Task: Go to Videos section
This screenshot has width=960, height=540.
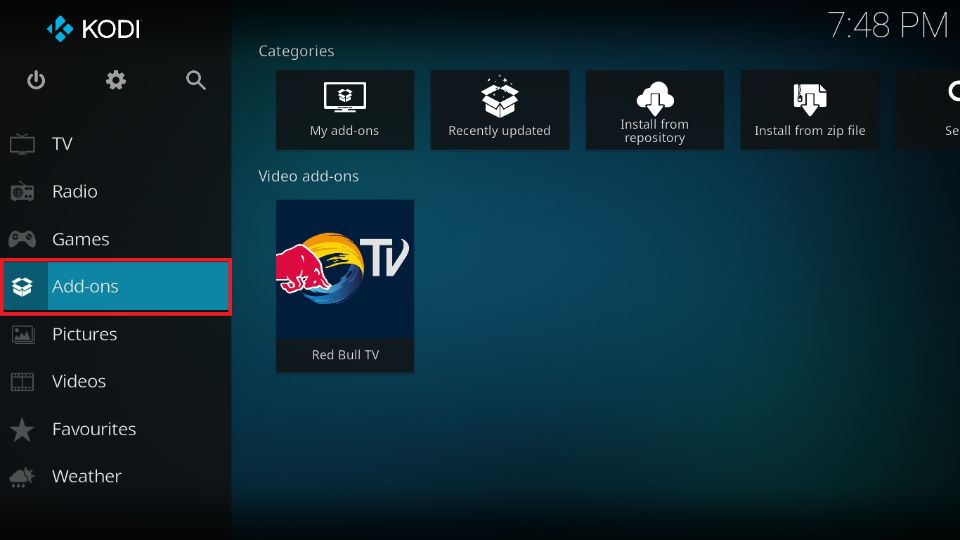Action: [116, 381]
